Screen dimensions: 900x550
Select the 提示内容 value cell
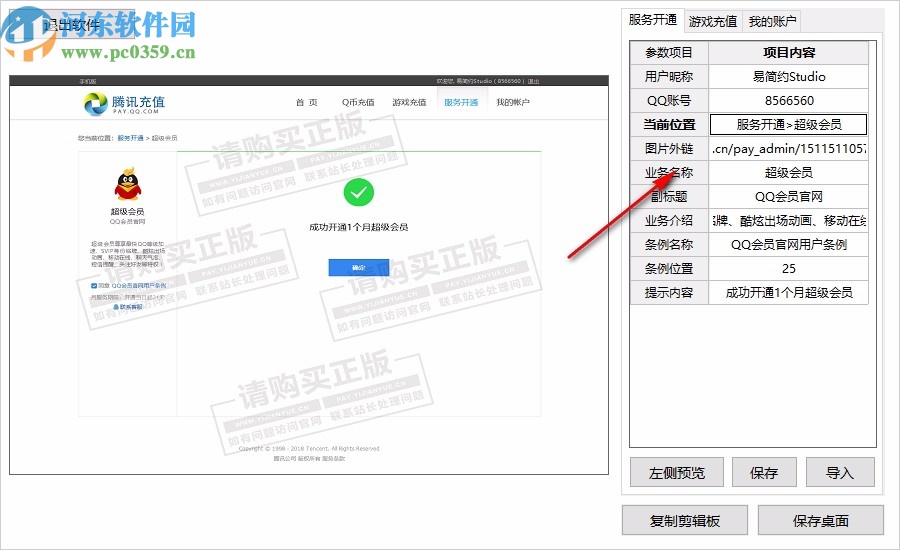789,293
